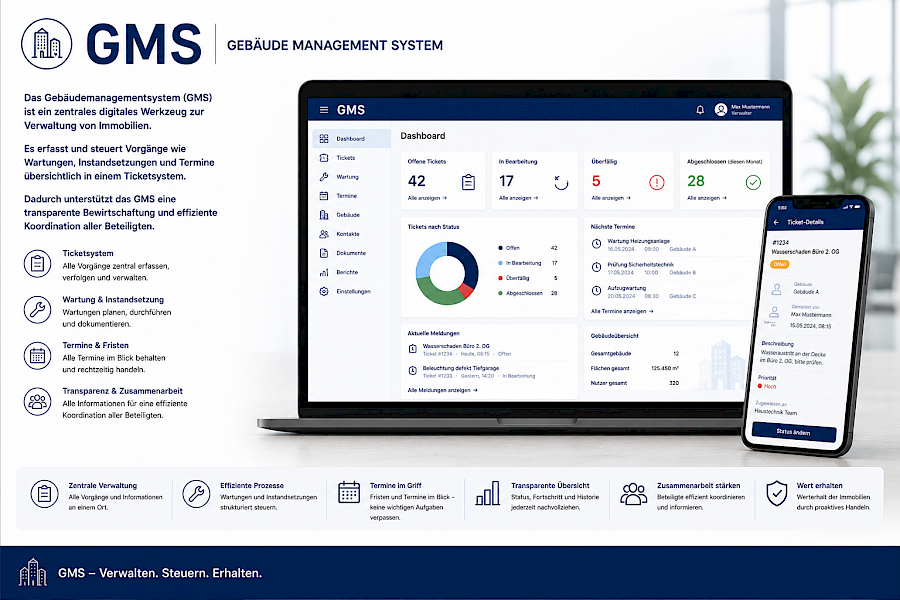The height and width of the screenshot is (600, 900).
Task: Tap the back arrow in phone Ticket-Details
Action: click(x=777, y=222)
